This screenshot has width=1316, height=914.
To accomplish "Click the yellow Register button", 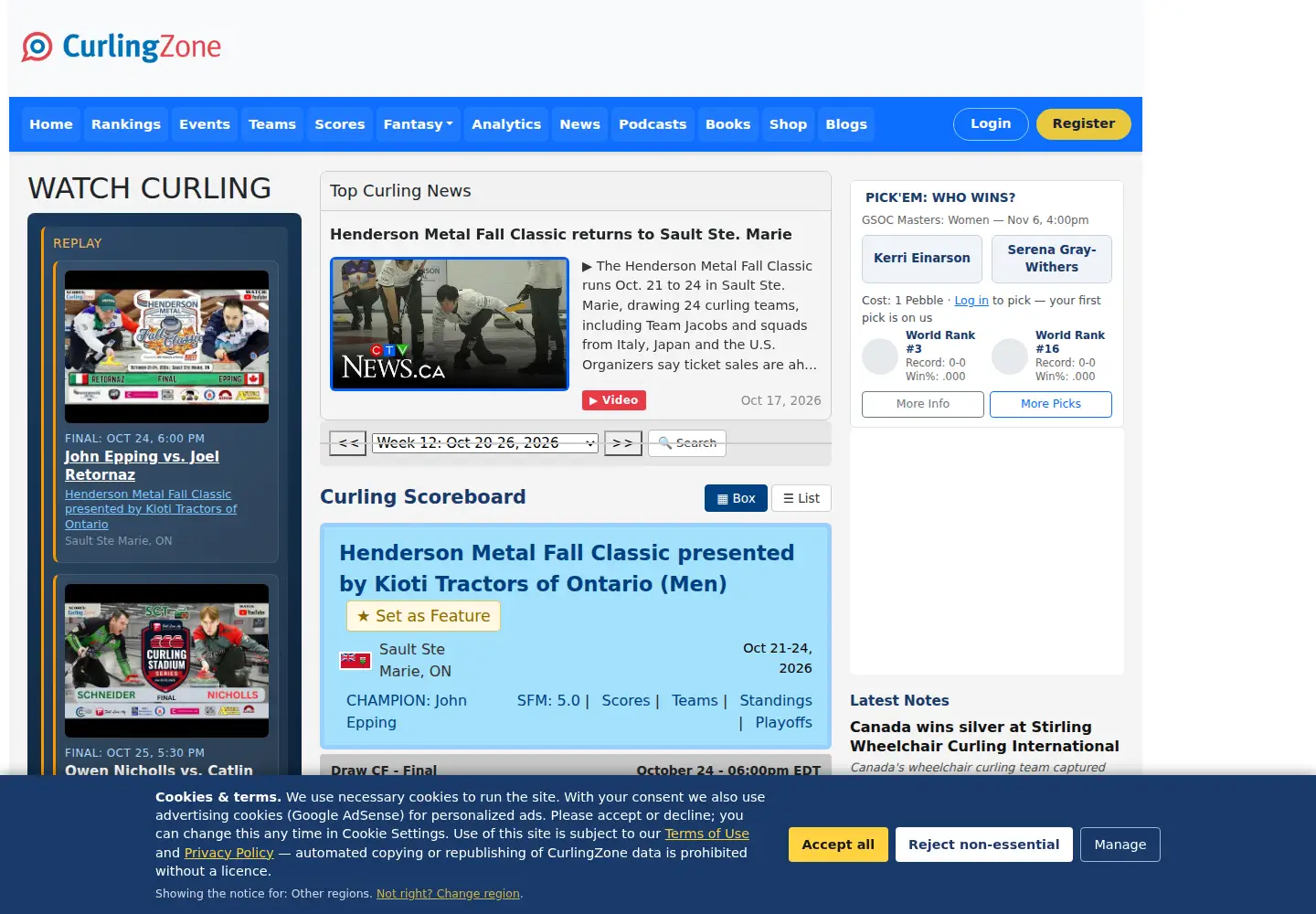I will click(x=1084, y=124).
